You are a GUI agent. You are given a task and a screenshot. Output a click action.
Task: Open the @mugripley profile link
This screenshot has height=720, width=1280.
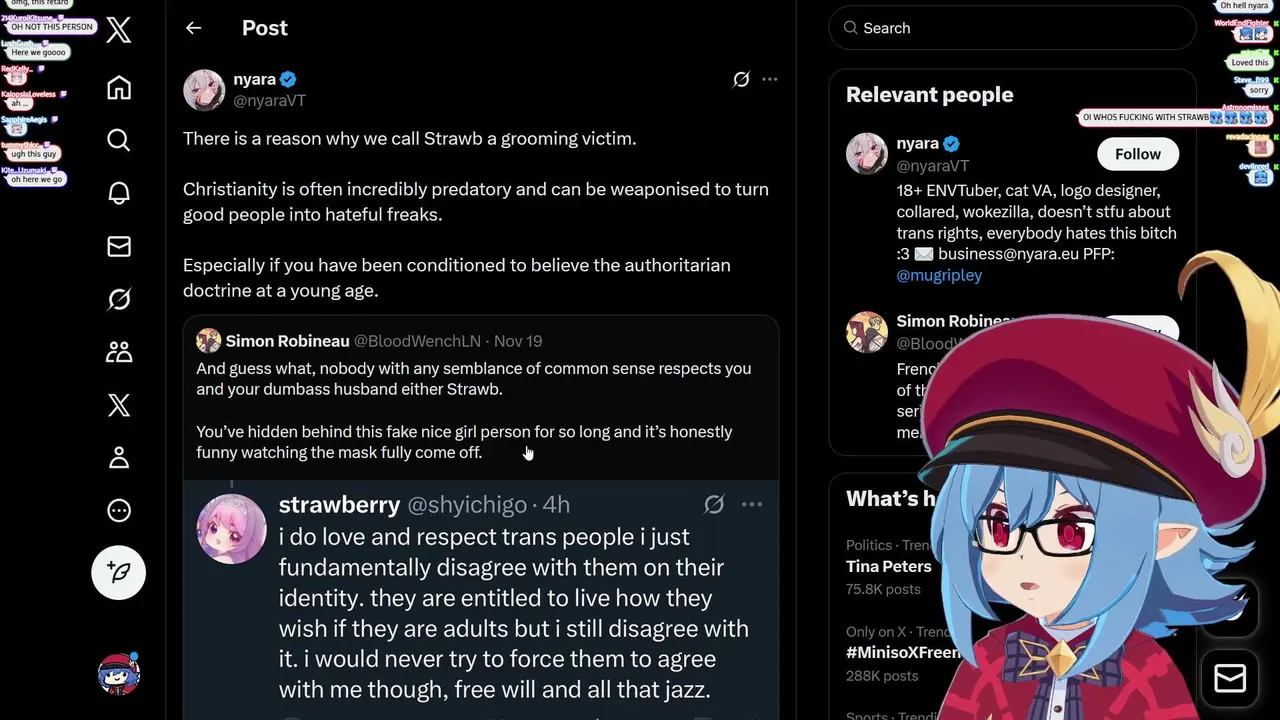coord(939,275)
